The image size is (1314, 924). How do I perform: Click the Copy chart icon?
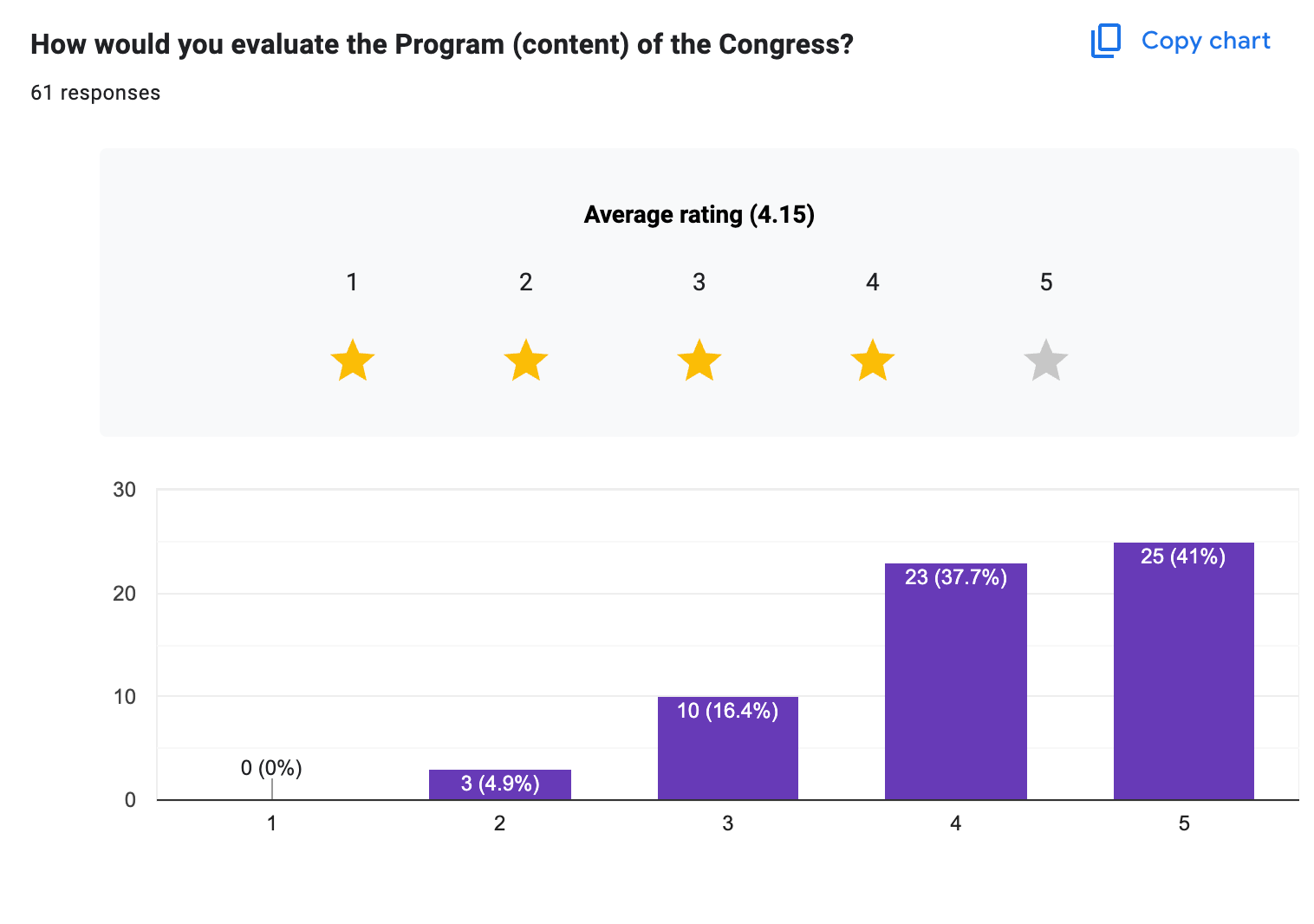pyautogui.click(x=1105, y=41)
